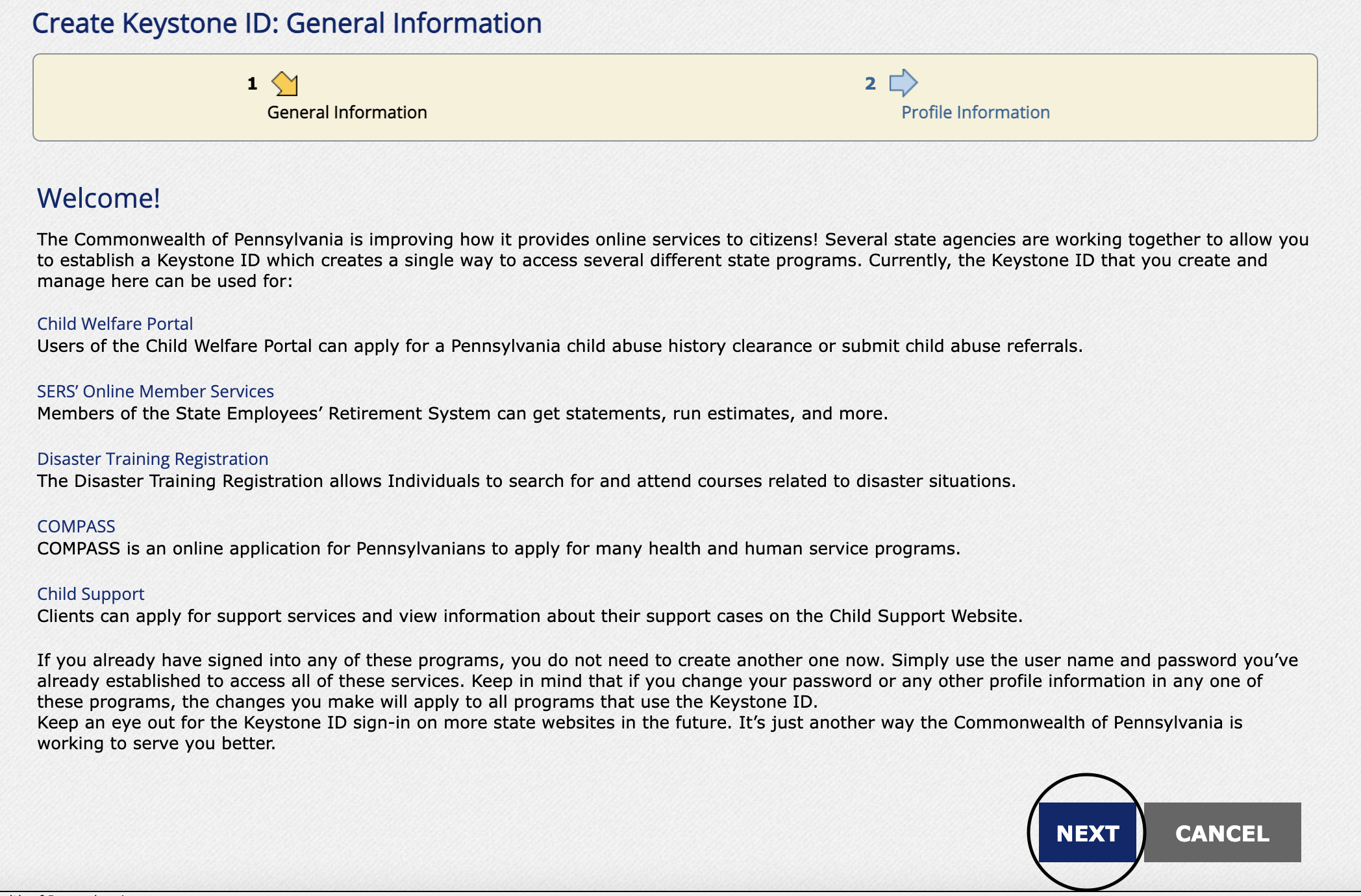Open the COMPASS link
The height and width of the screenshot is (896, 1361).
tap(76, 526)
